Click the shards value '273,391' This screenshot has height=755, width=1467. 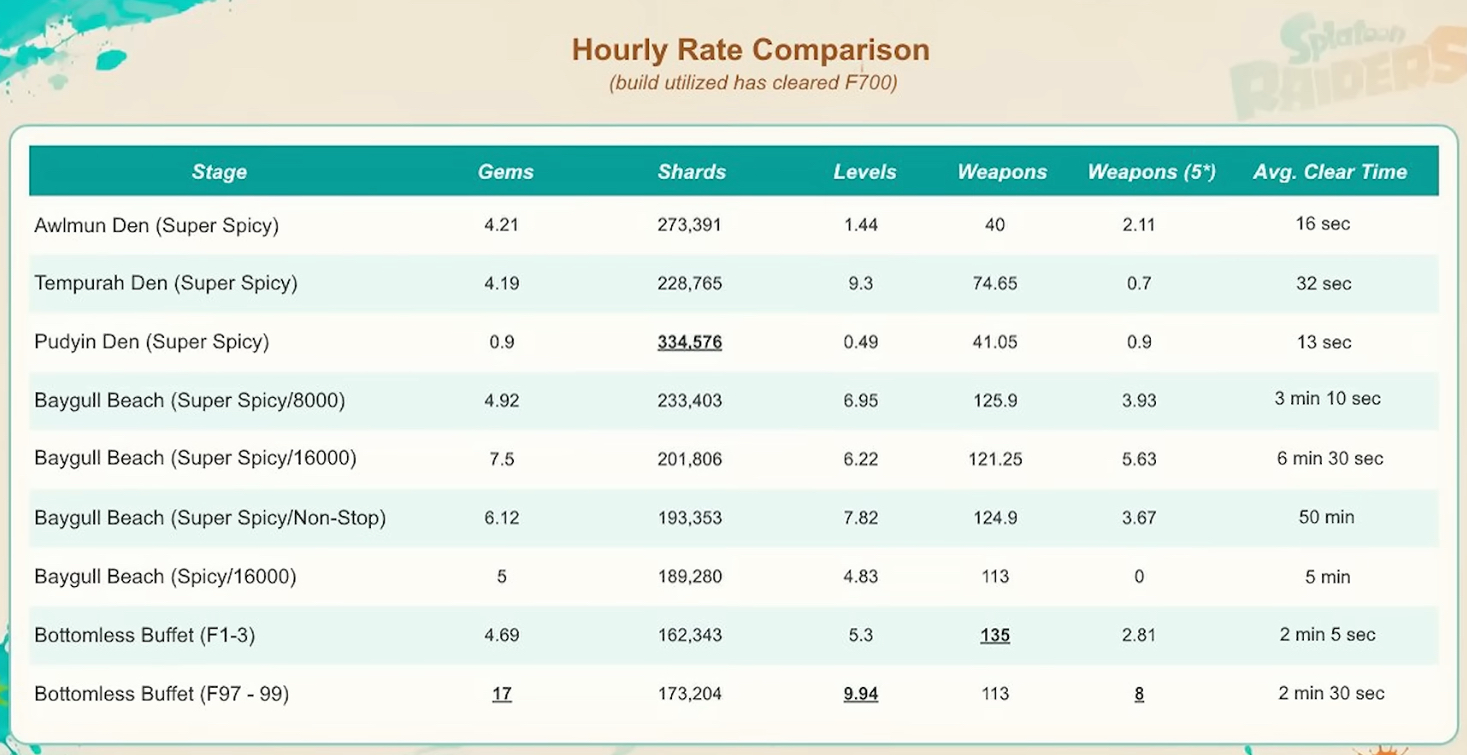click(x=689, y=225)
